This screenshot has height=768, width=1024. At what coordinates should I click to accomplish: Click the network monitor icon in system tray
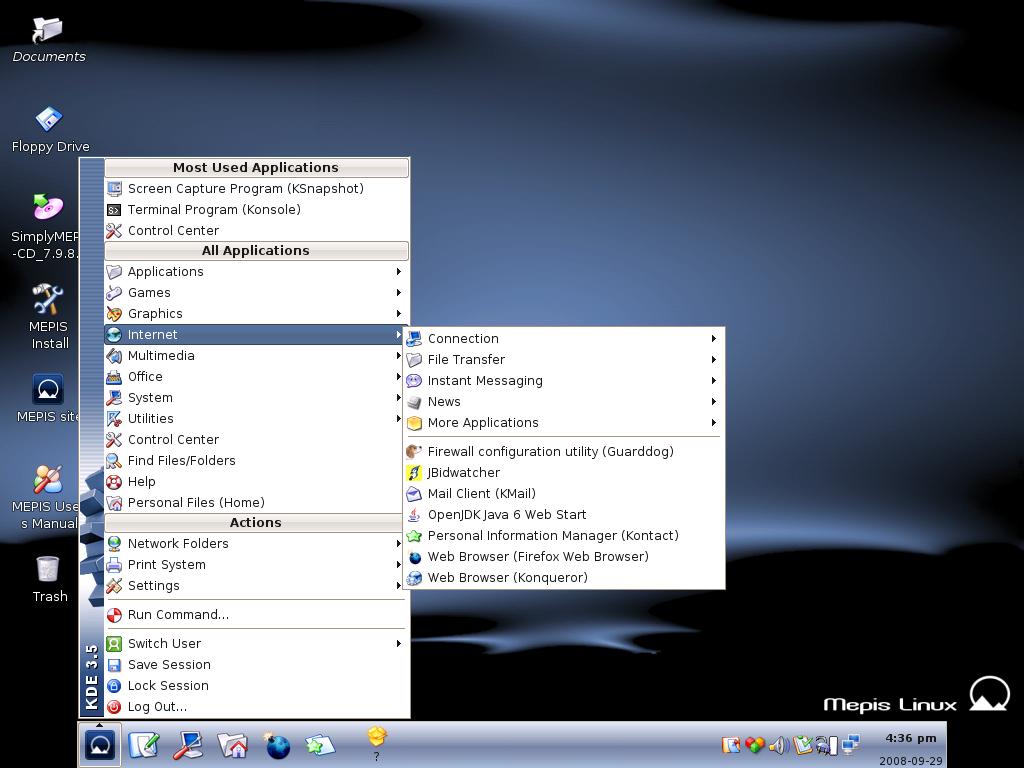tap(851, 745)
